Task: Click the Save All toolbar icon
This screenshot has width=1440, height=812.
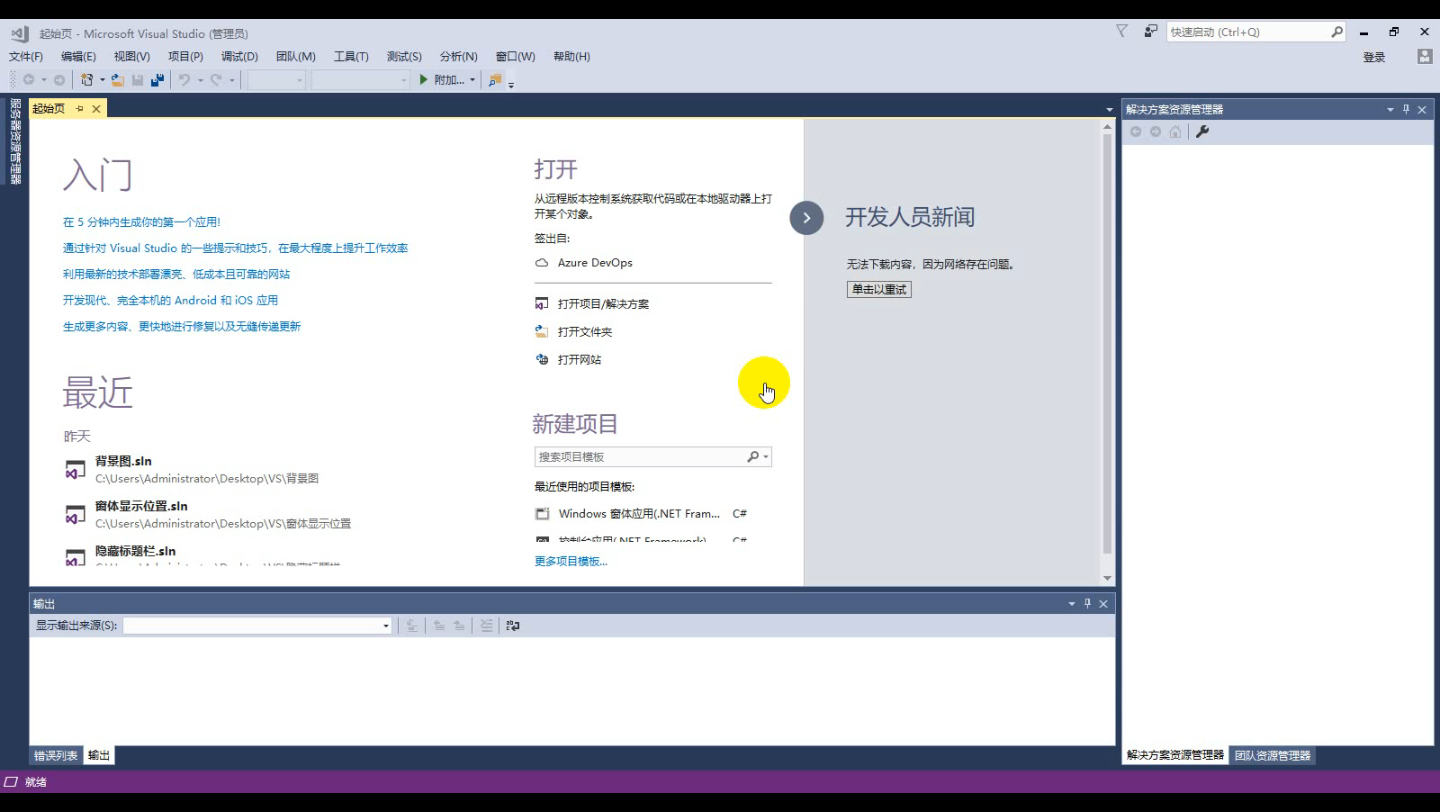Action: click(157, 80)
